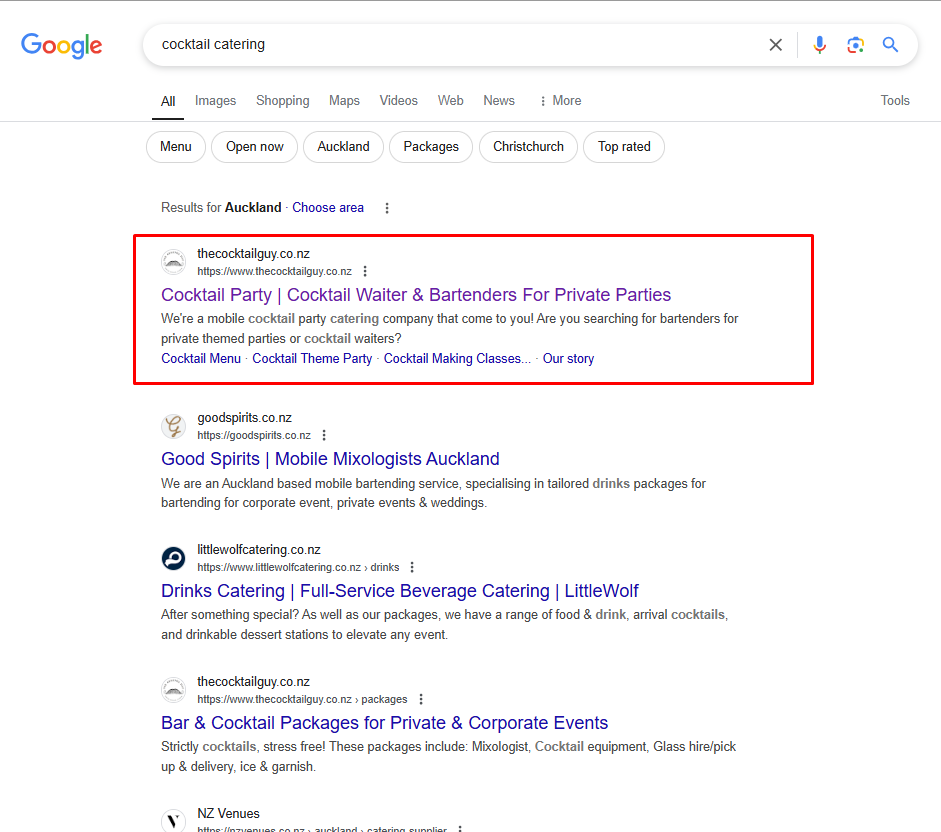Click the goodspirits.co.nz site name
The height and width of the screenshot is (832, 941).
pyautogui.click(x=244, y=418)
